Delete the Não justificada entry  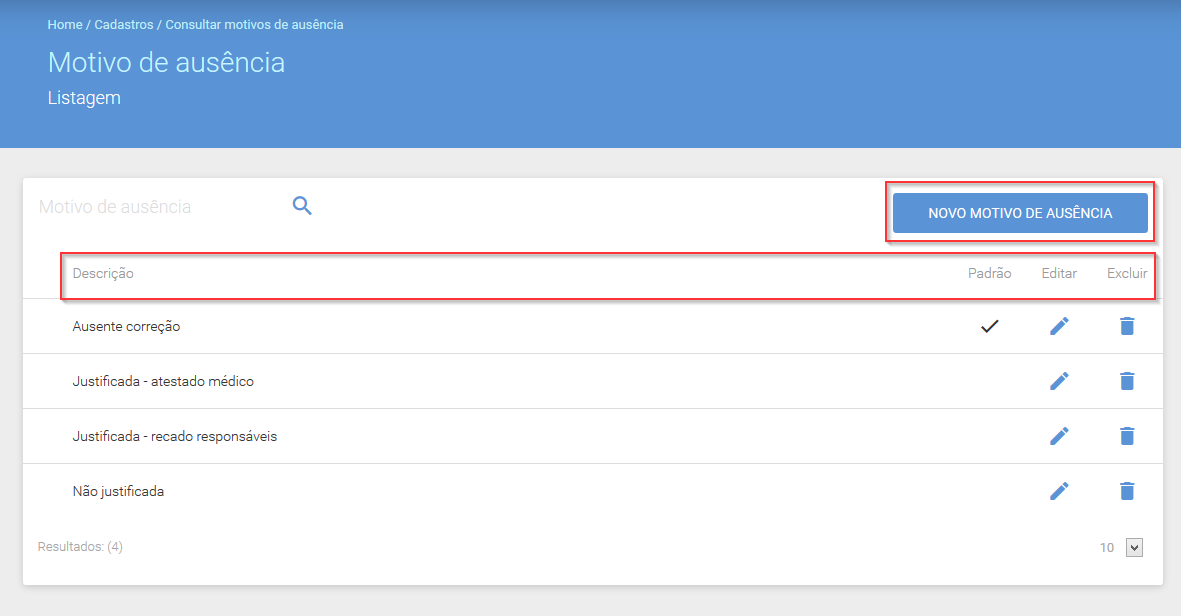(1127, 491)
